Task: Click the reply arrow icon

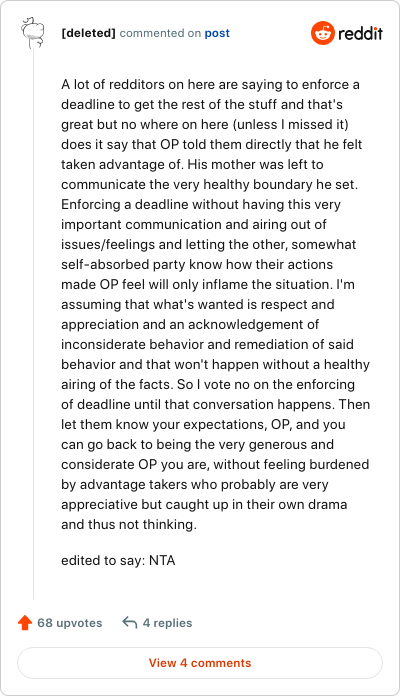Action: point(130,623)
